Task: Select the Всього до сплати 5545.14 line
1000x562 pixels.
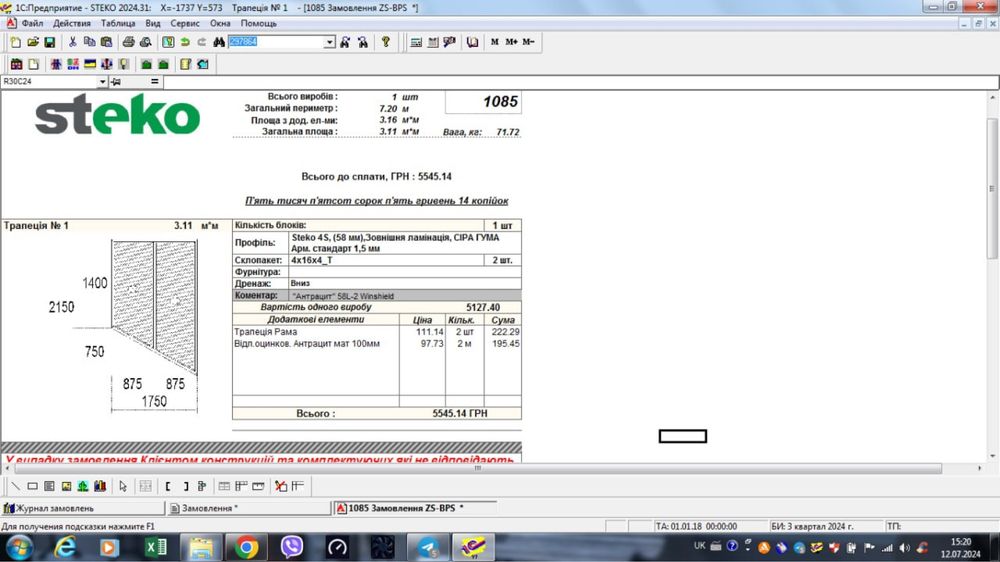Action: pyautogui.click(x=376, y=177)
